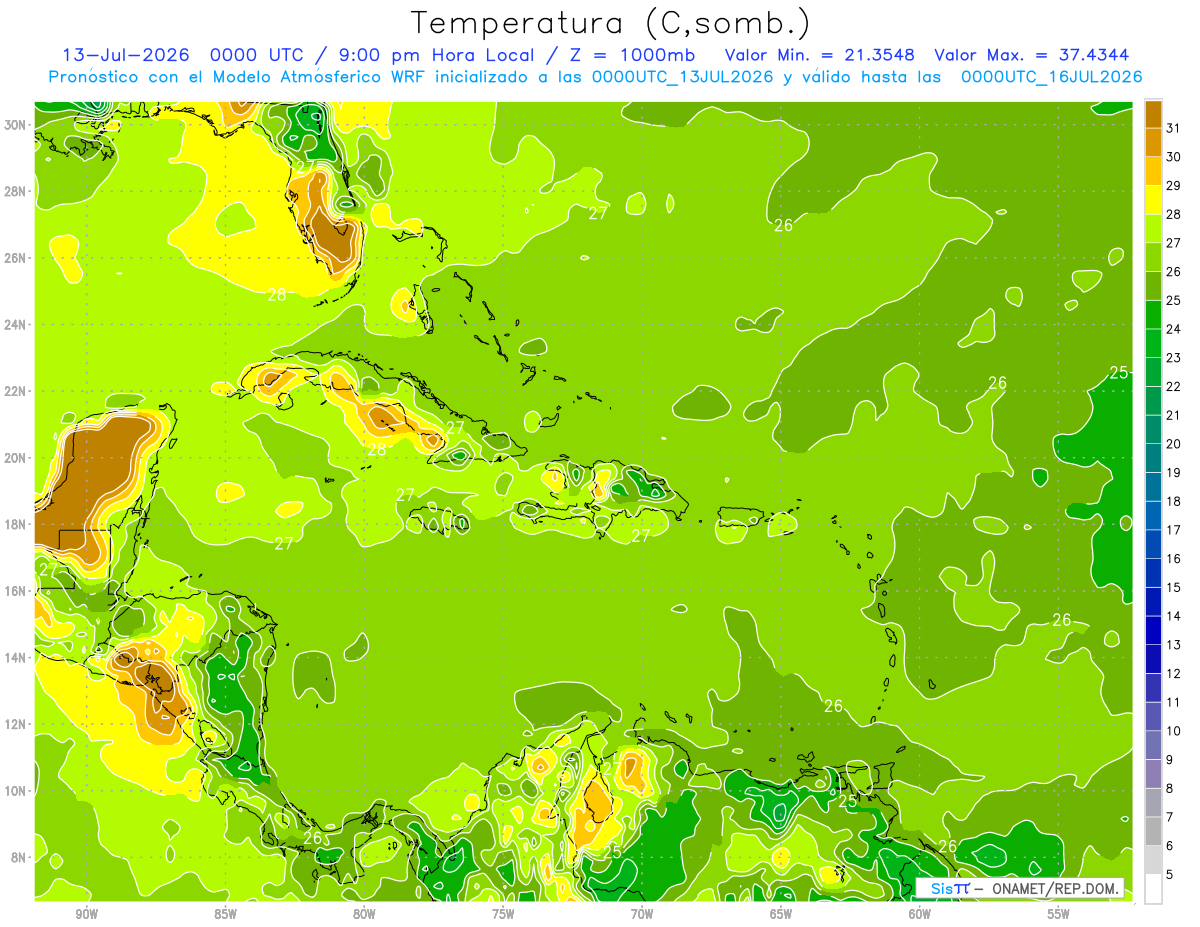Pick the brown legend swatch above 31
Viewport: 1200px width, 927px height.
pyautogui.click(x=1153, y=113)
